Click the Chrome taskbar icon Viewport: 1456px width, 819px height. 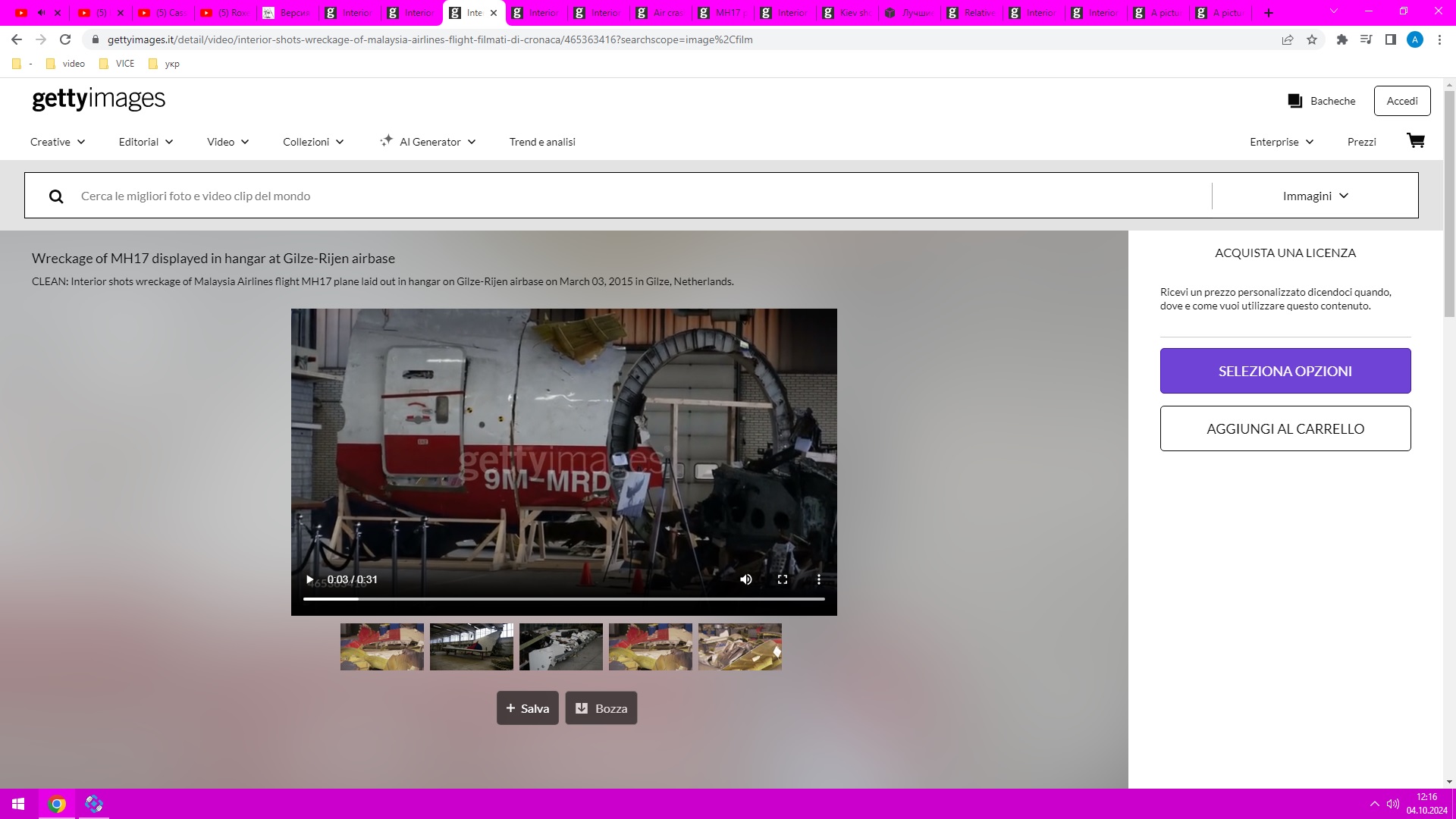coord(57,804)
